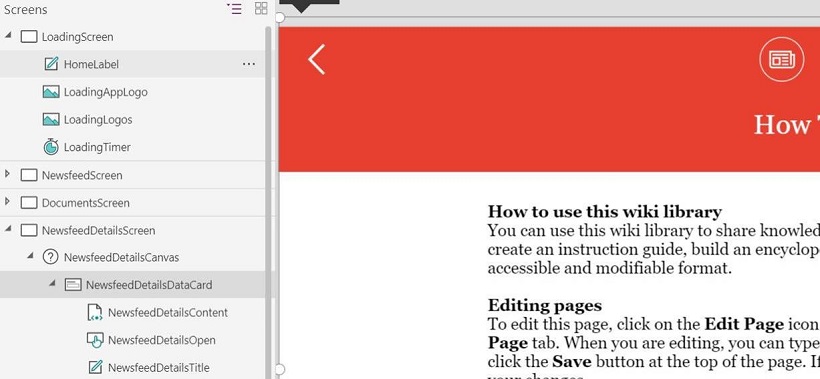This screenshot has height=379, width=820.
Task: Click the newspaper icon in the red header
Action: (781, 60)
